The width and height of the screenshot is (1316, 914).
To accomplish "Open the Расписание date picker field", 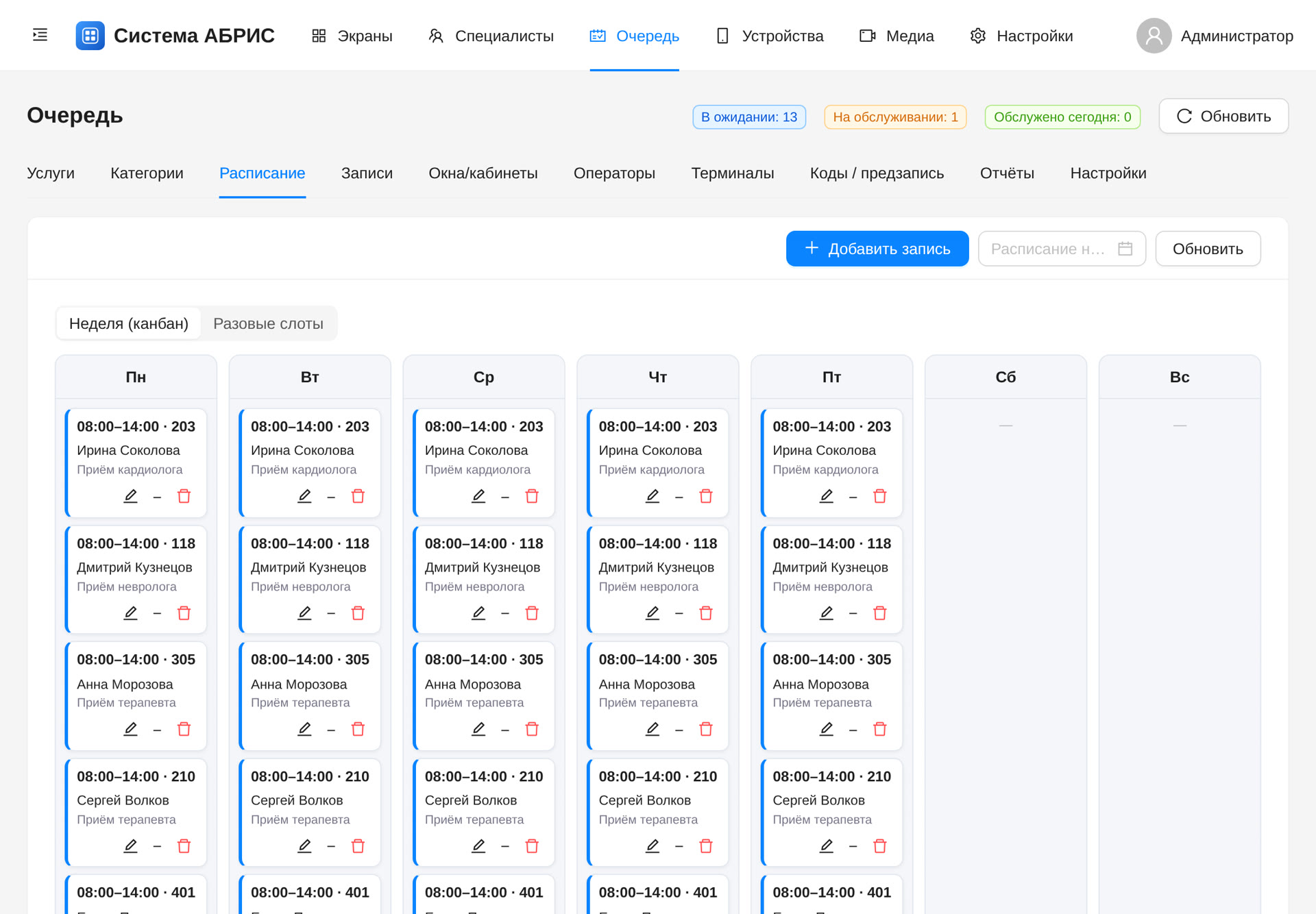I will [x=1061, y=249].
